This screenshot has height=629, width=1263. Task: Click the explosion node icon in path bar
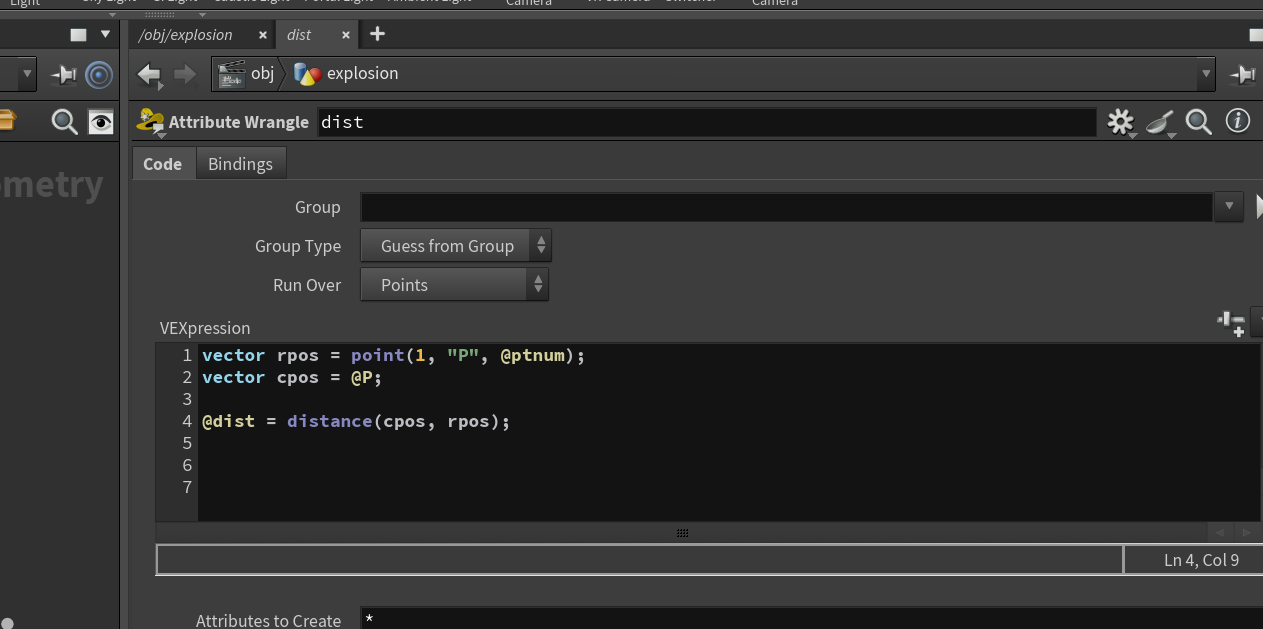307,74
